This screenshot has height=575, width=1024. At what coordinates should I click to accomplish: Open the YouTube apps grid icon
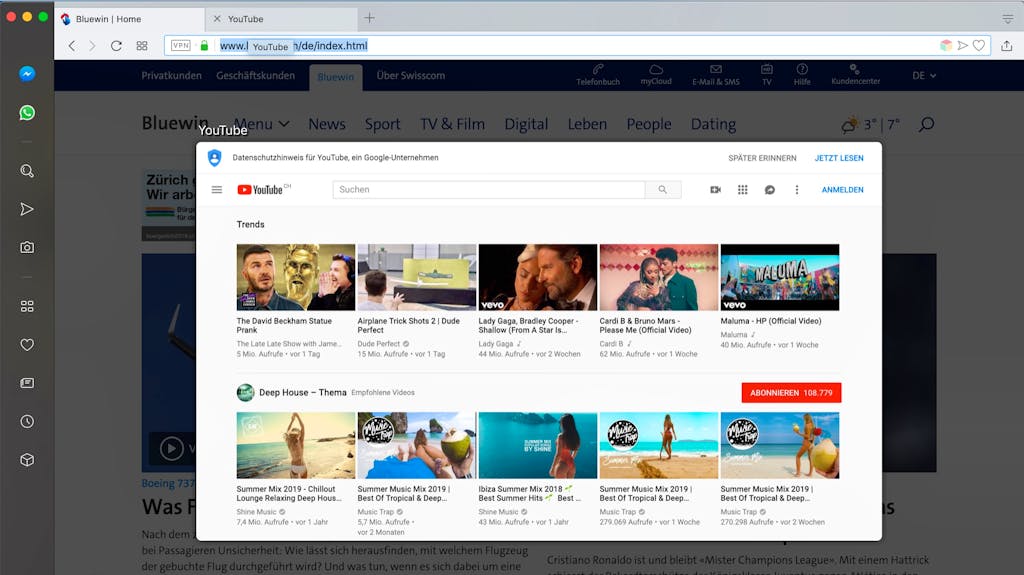(743, 189)
